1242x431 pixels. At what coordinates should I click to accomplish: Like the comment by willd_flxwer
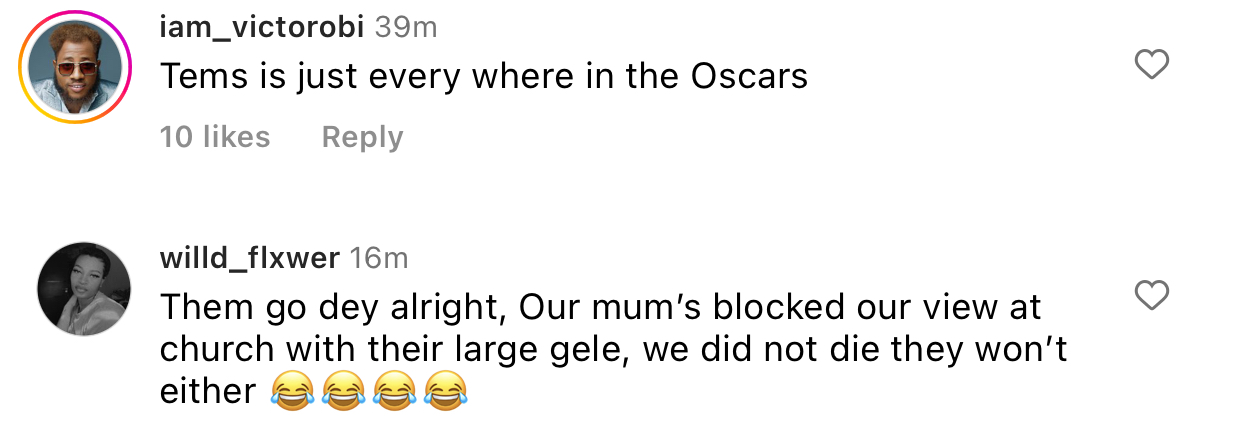point(1153,296)
